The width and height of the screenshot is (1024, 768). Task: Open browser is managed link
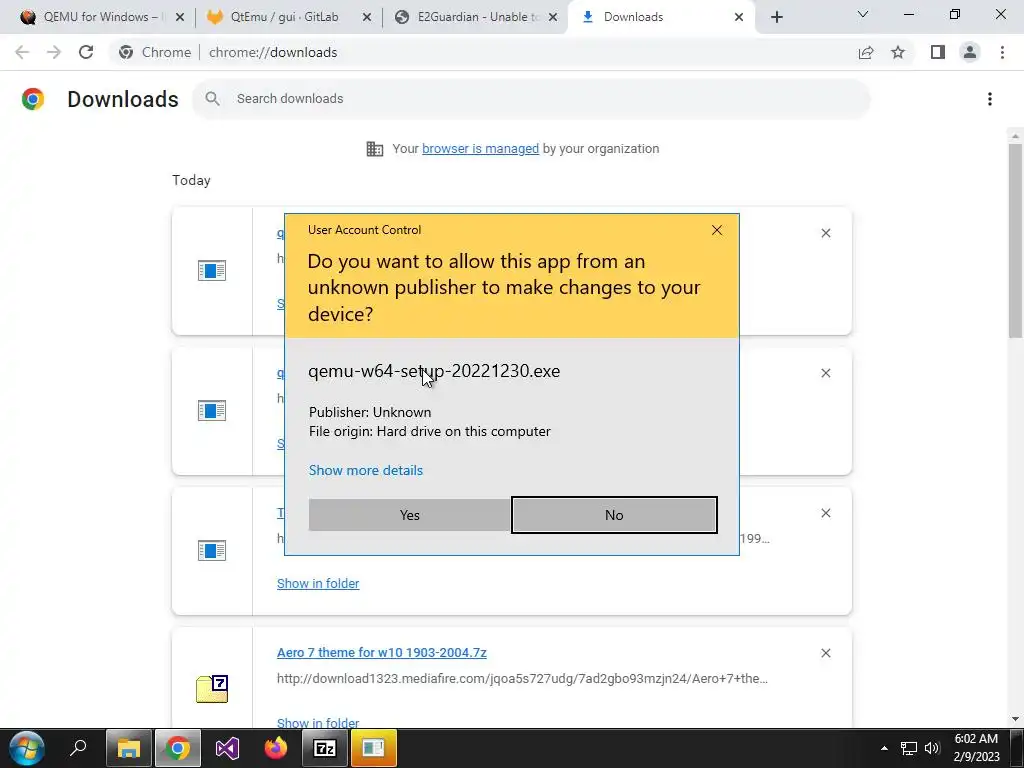[x=480, y=149]
